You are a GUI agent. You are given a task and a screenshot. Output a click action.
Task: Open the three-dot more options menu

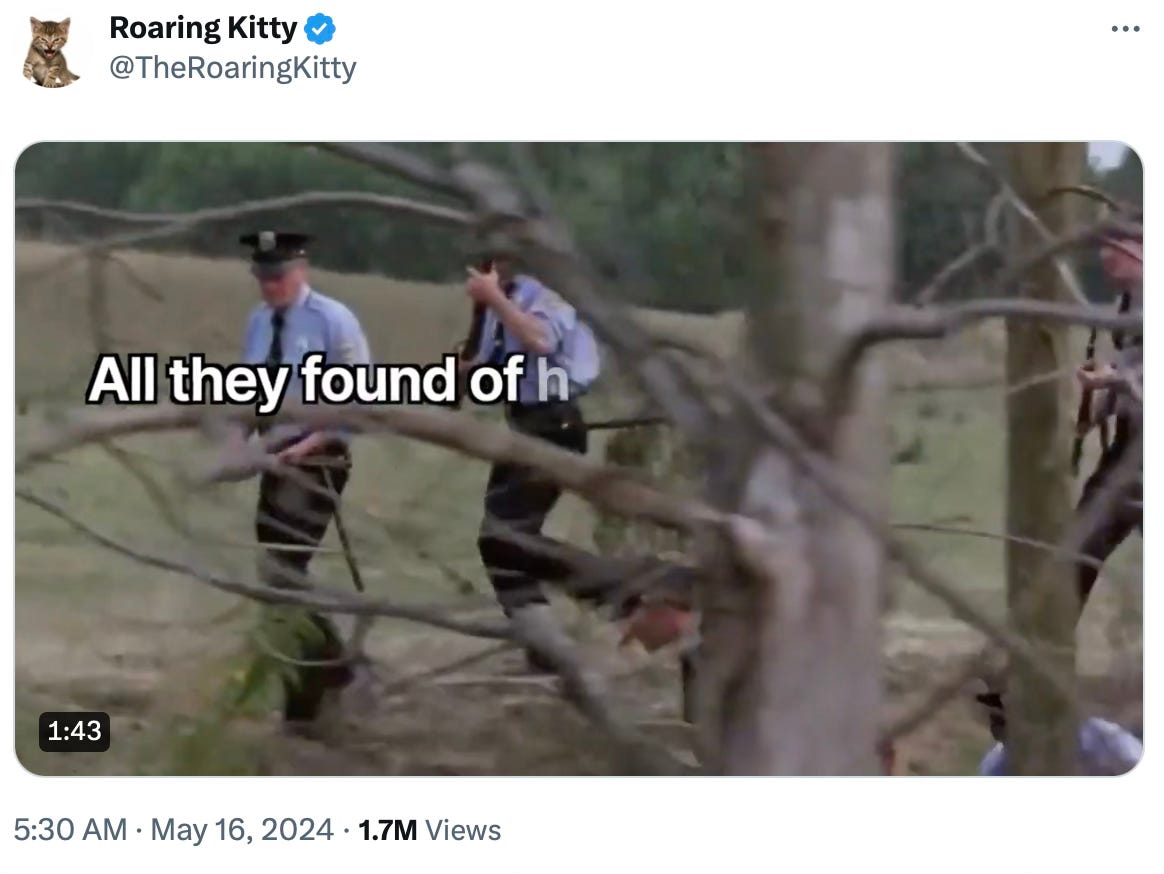point(1125,29)
